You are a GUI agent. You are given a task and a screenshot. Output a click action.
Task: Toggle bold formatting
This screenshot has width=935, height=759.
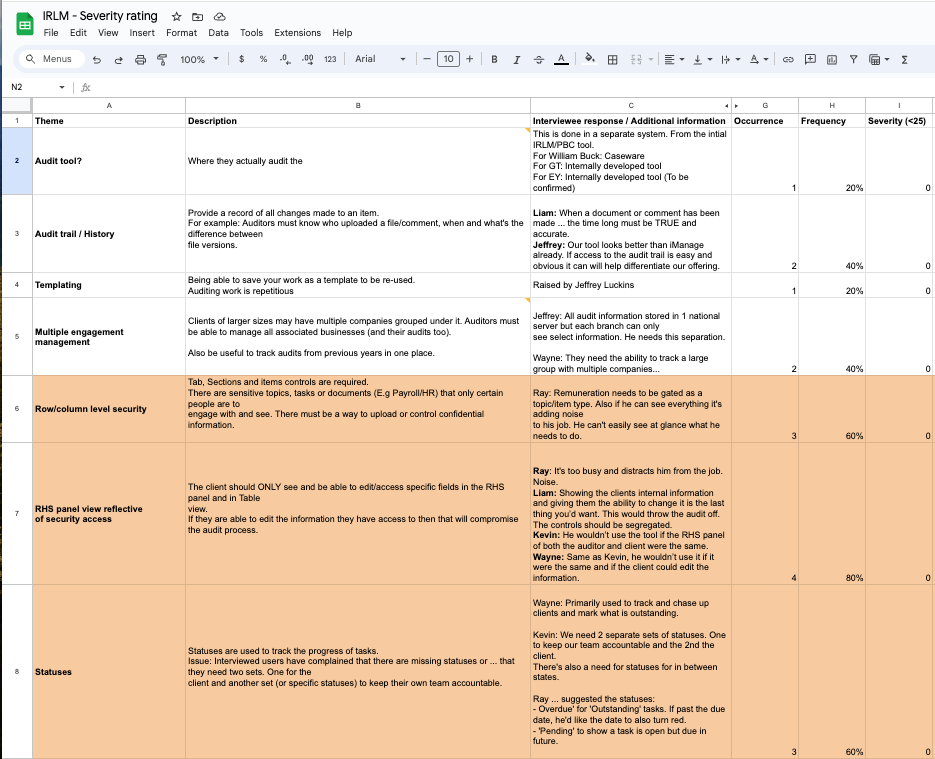(494, 59)
